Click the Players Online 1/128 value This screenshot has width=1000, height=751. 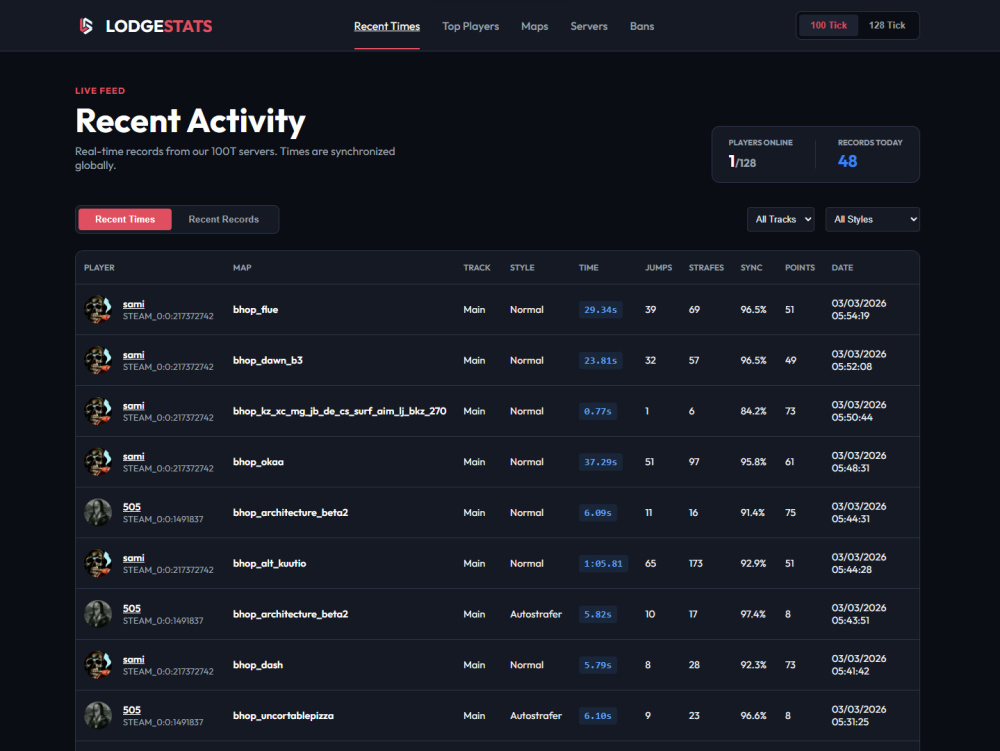pyautogui.click(x=742, y=162)
